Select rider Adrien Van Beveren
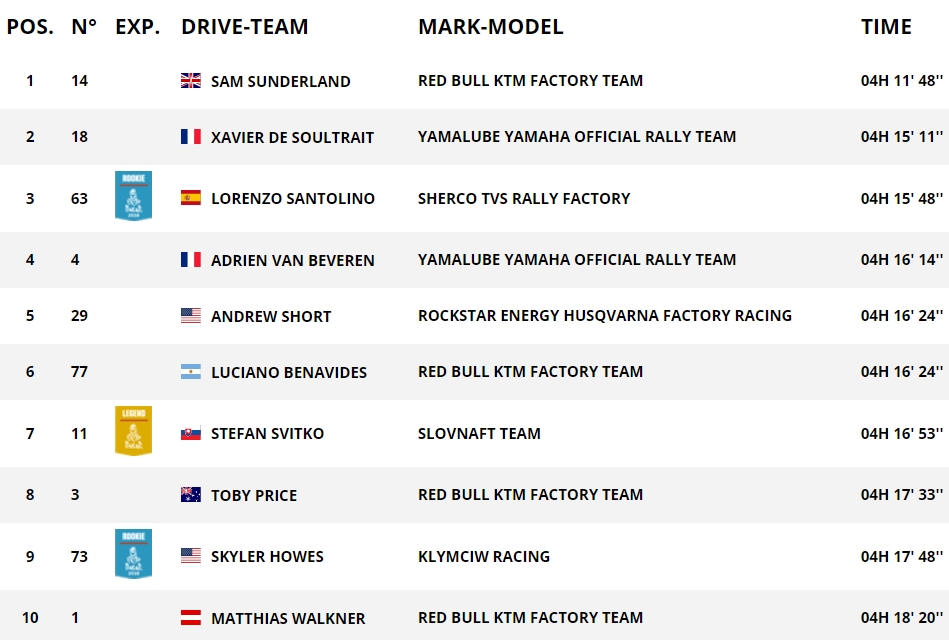949x640 pixels. point(292,260)
